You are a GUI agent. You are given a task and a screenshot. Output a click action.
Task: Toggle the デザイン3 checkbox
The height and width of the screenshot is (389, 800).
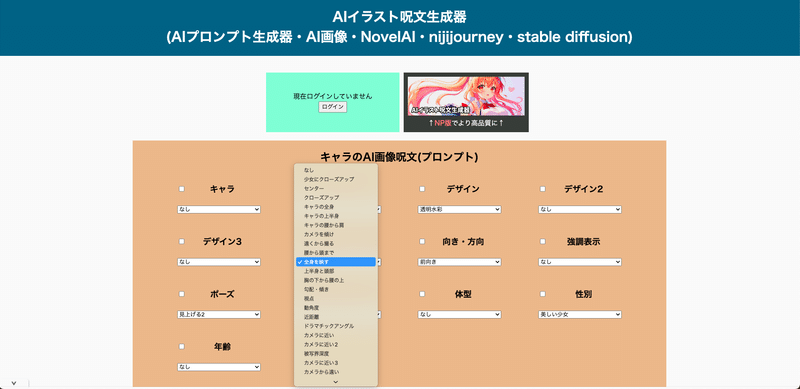pos(182,241)
